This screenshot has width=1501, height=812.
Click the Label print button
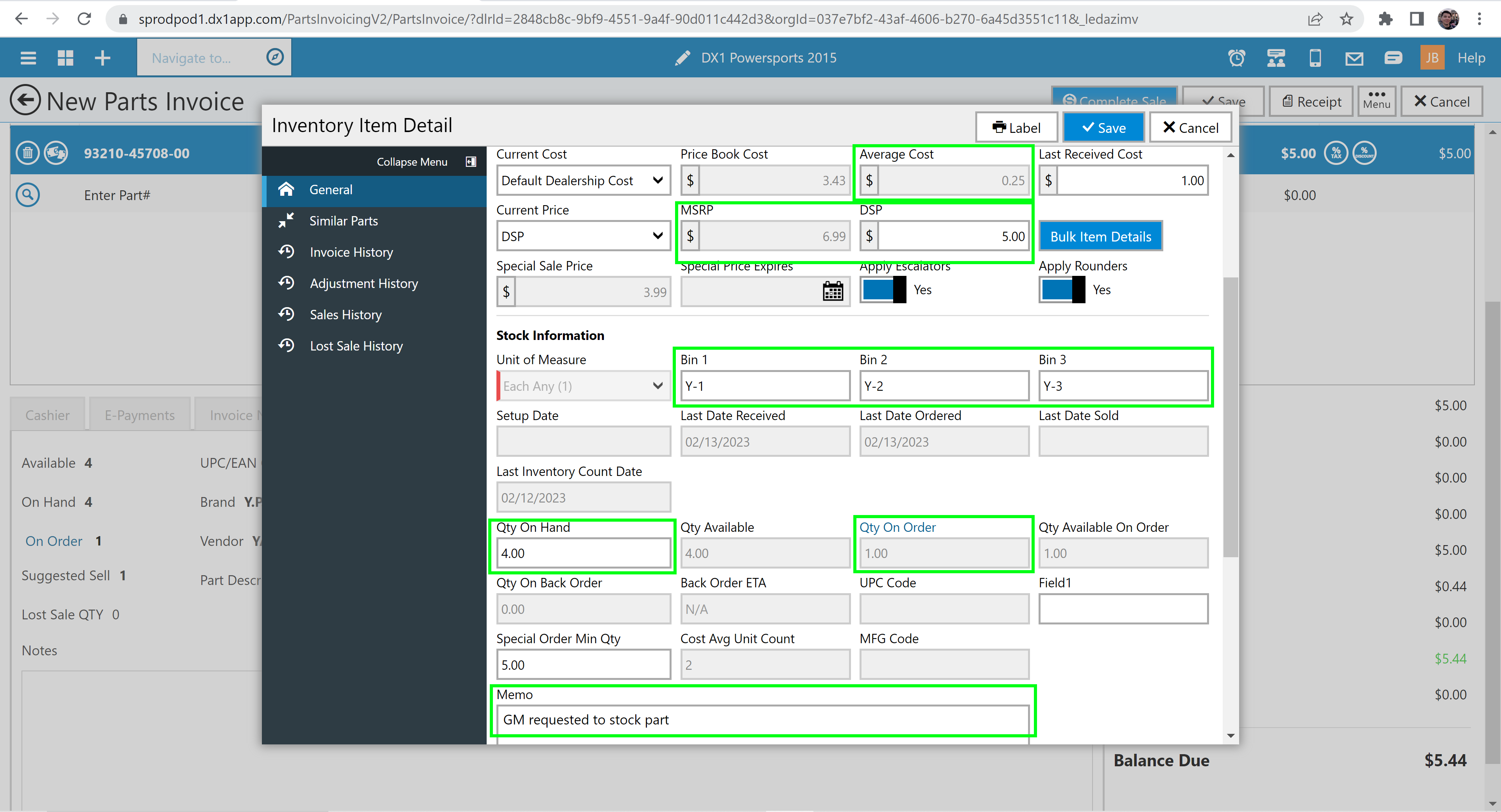[1016, 127]
